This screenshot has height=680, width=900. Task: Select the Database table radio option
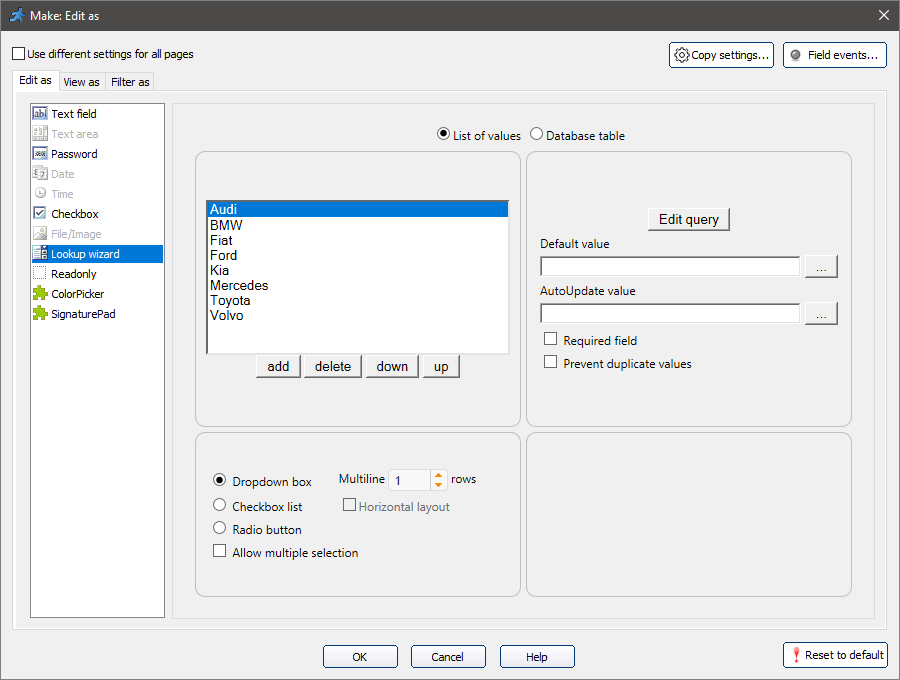(536, 134)
